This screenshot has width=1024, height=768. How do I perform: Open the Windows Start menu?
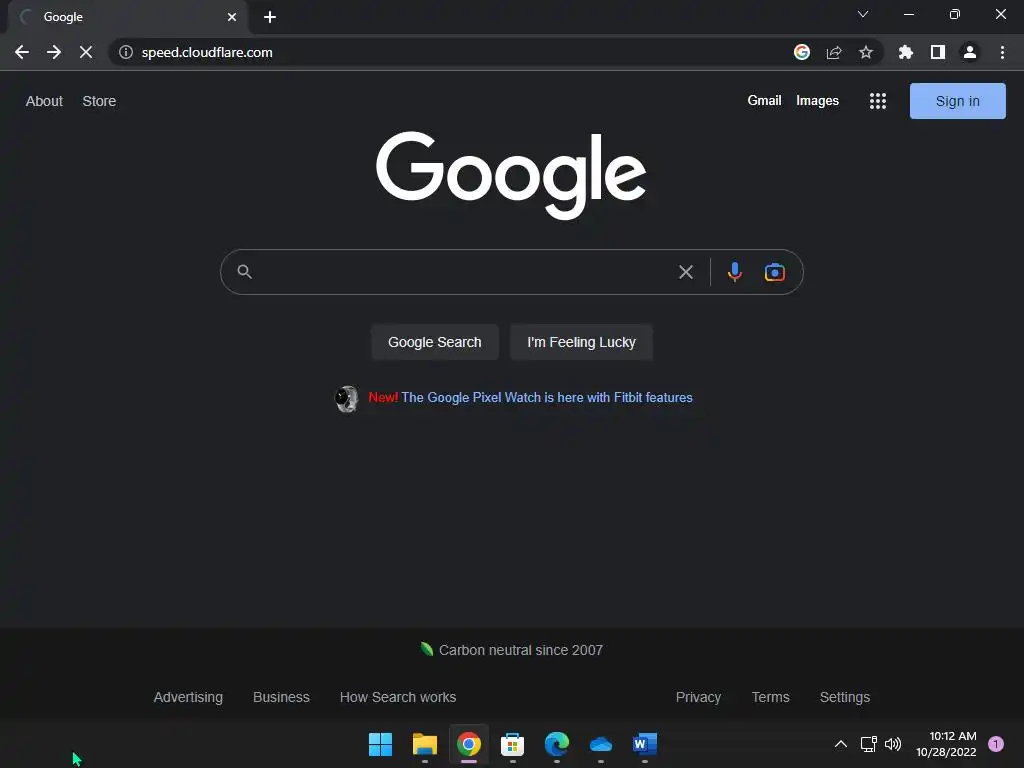380,744
